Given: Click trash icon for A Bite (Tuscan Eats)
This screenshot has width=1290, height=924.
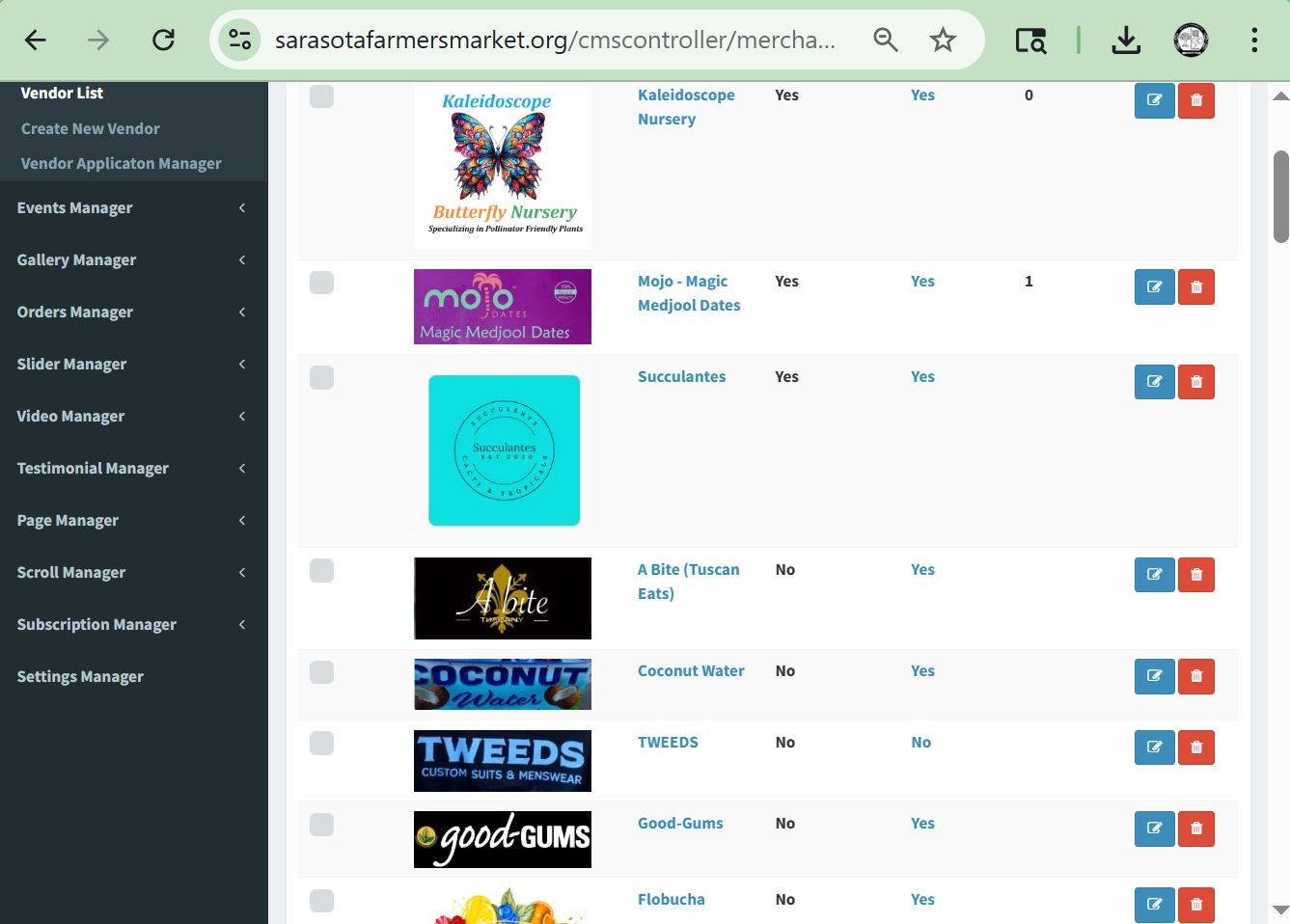Looking at the screenshot, I should (x=1196, y=575).
